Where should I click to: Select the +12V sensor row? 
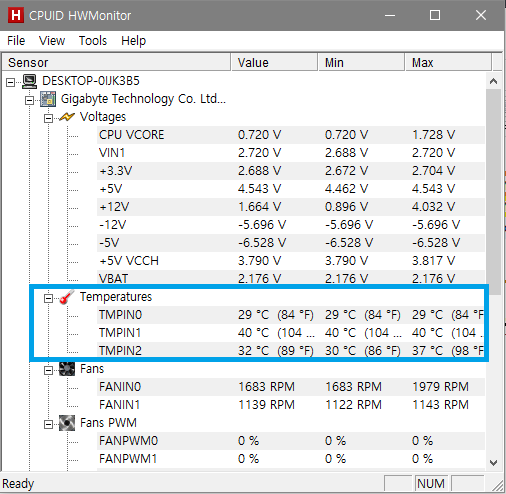[x=291, y=207]
